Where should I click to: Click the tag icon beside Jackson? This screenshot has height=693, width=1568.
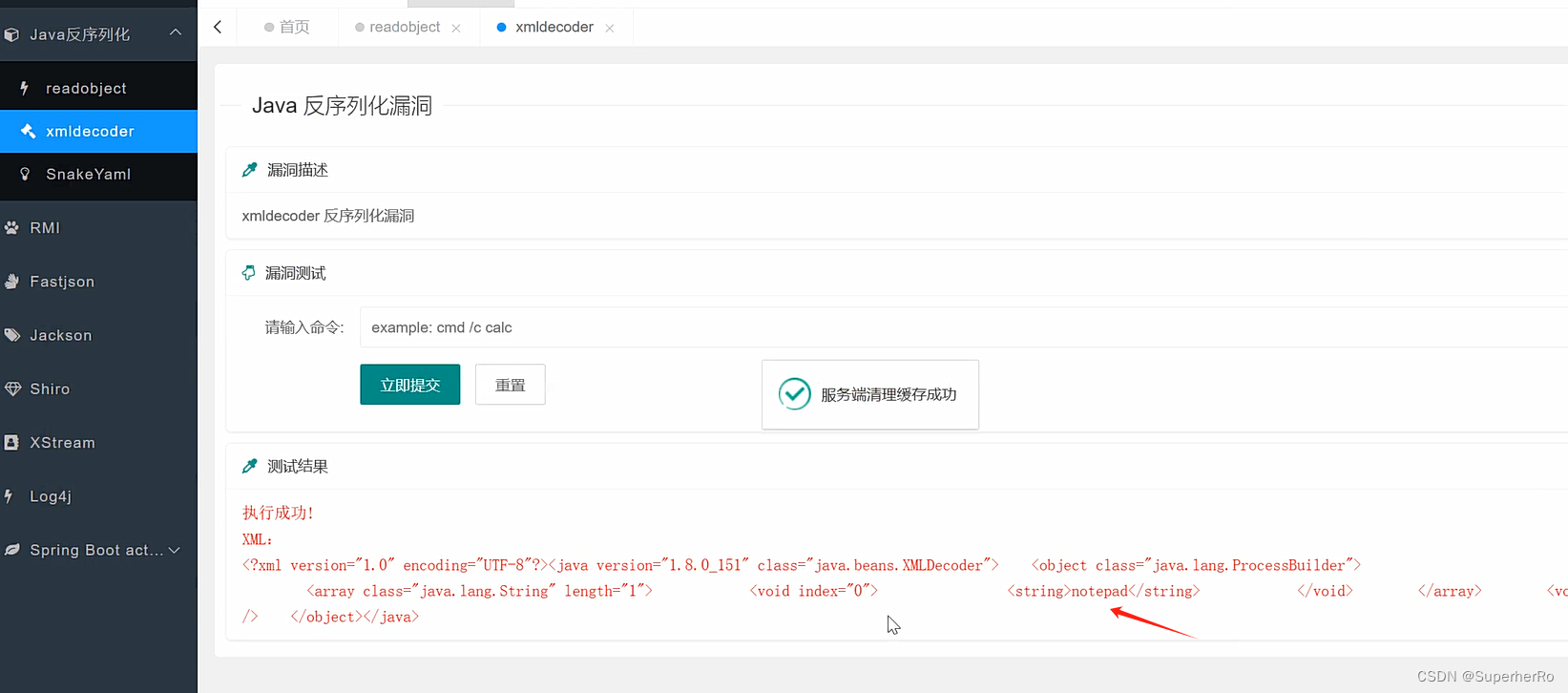pos(11,335)
